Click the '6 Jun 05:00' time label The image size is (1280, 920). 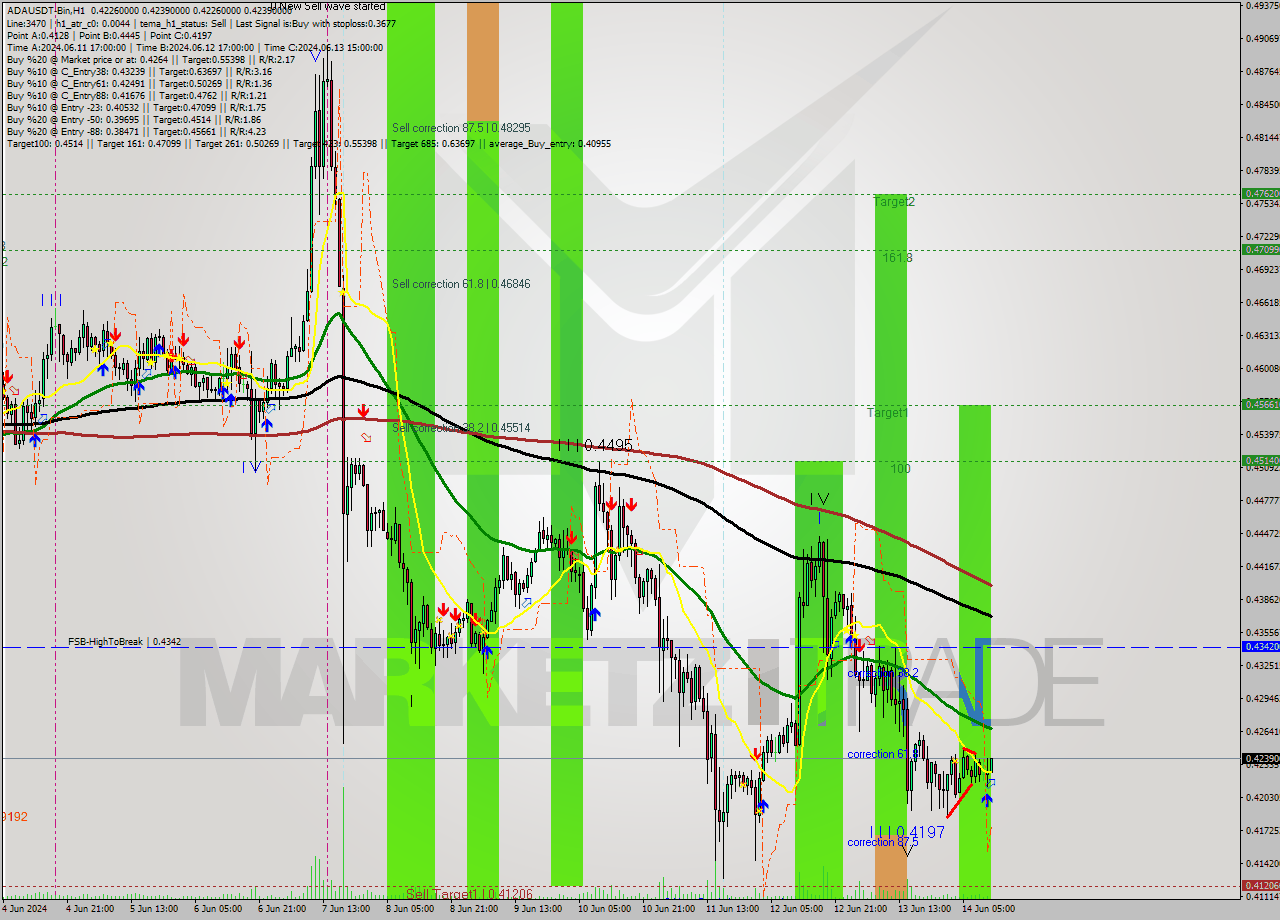coord(217,909)
